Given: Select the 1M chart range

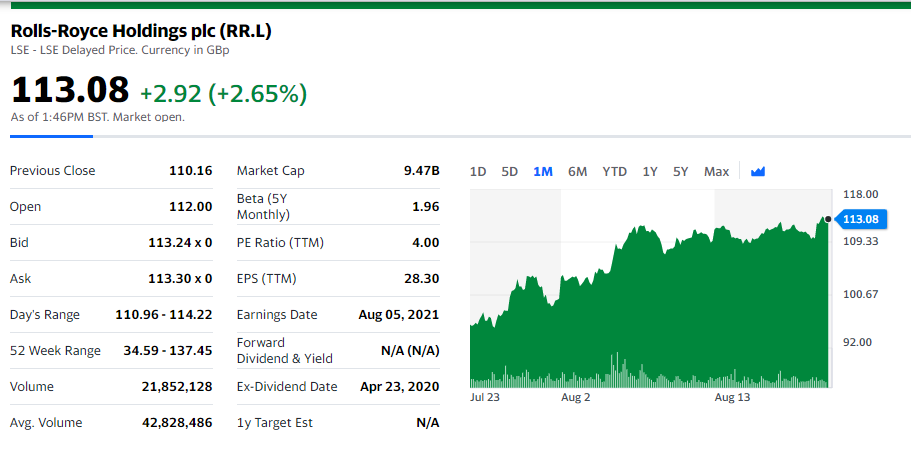Looking at the screenshot, I should pyautogui.click(x=543, y=171).
